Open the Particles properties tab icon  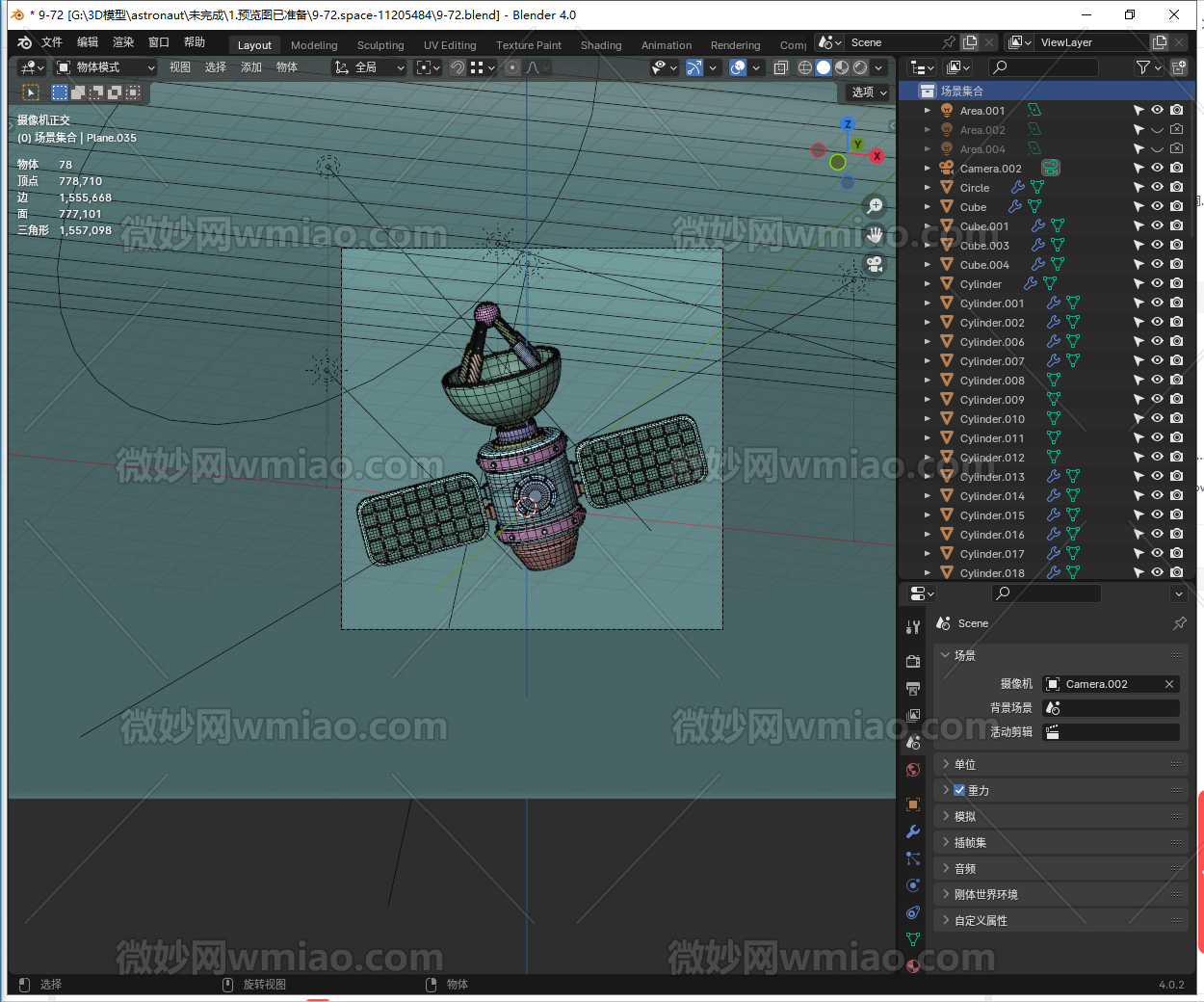(913, 858)
